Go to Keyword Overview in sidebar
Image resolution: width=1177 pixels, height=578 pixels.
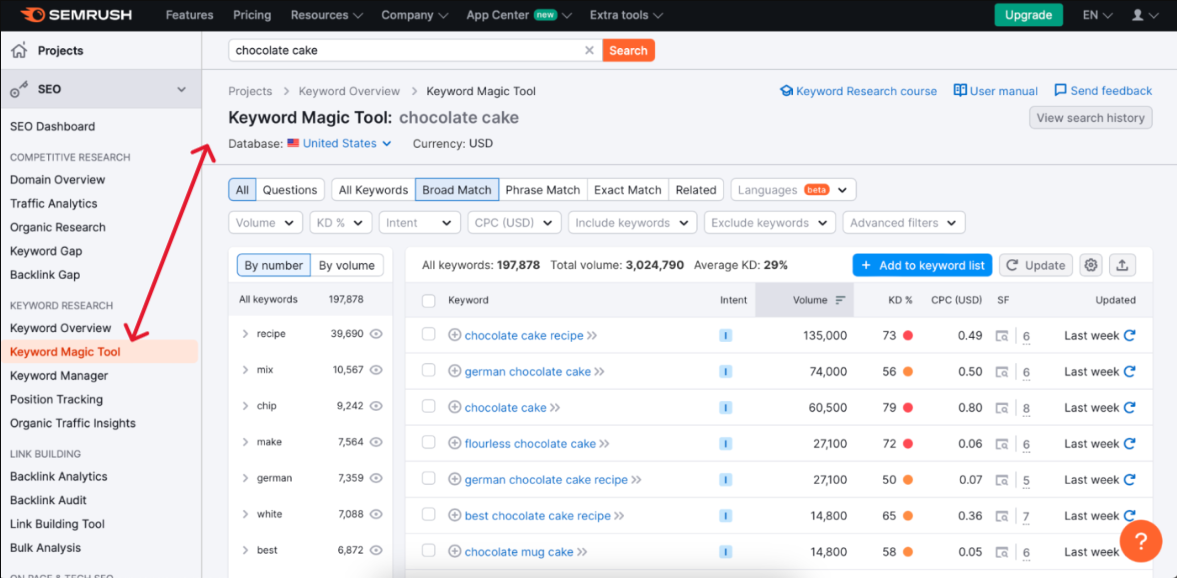(61, 328)
